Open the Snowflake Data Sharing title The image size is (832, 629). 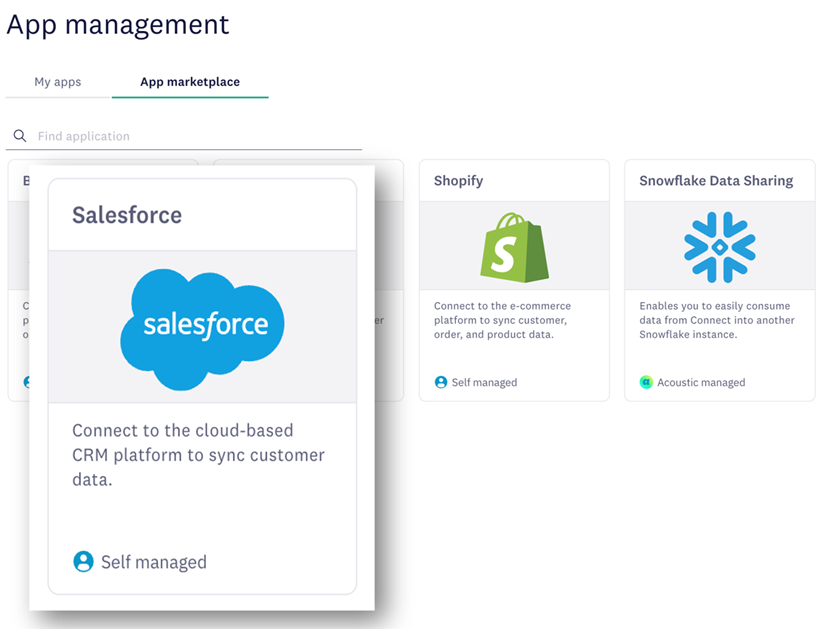[x=716, y=181]
